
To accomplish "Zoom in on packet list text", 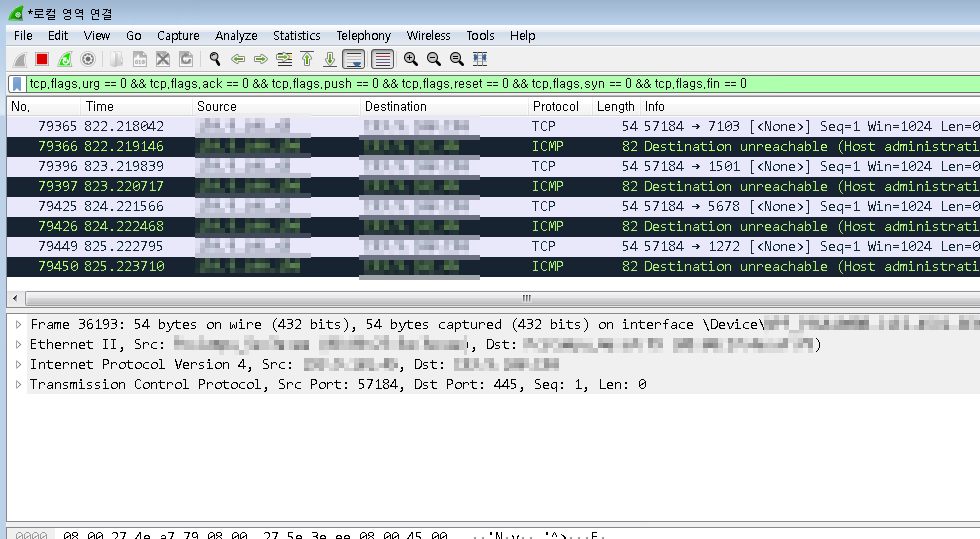I will pyautogui.click(x=410, y=60).
